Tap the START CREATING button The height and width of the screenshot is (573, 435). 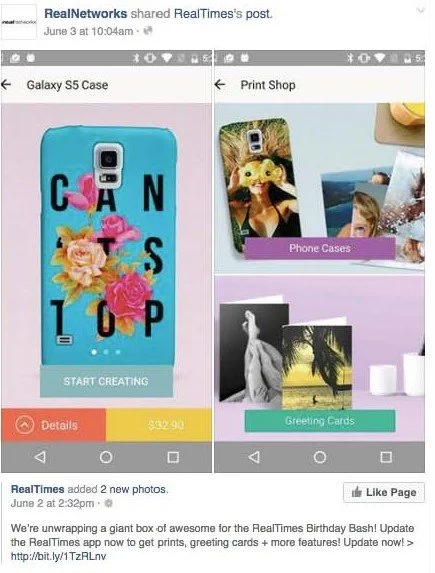coord(106,381)
